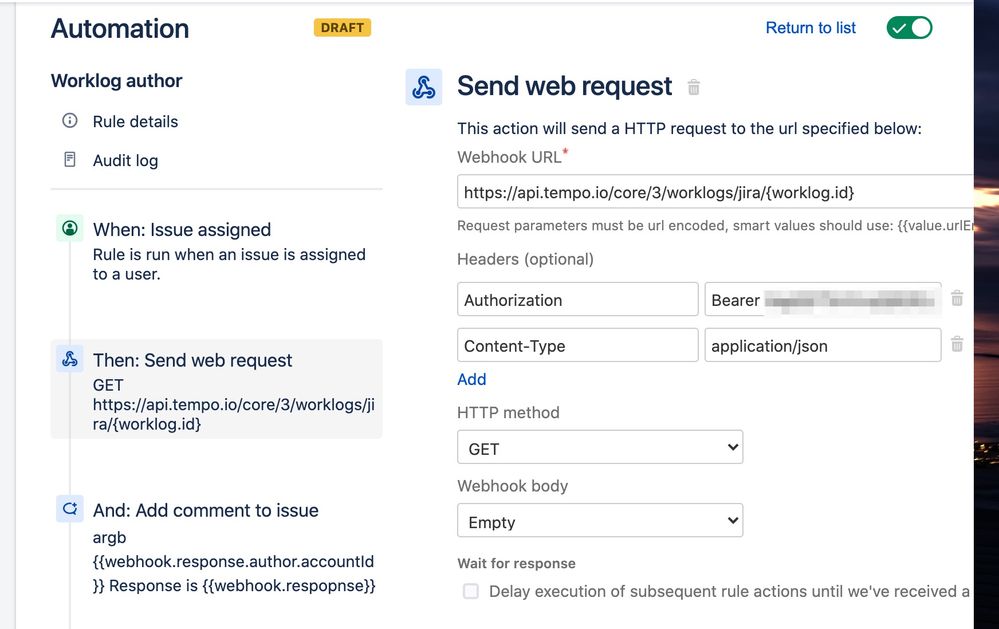Click the Rule details info icon

pos(69,121)
